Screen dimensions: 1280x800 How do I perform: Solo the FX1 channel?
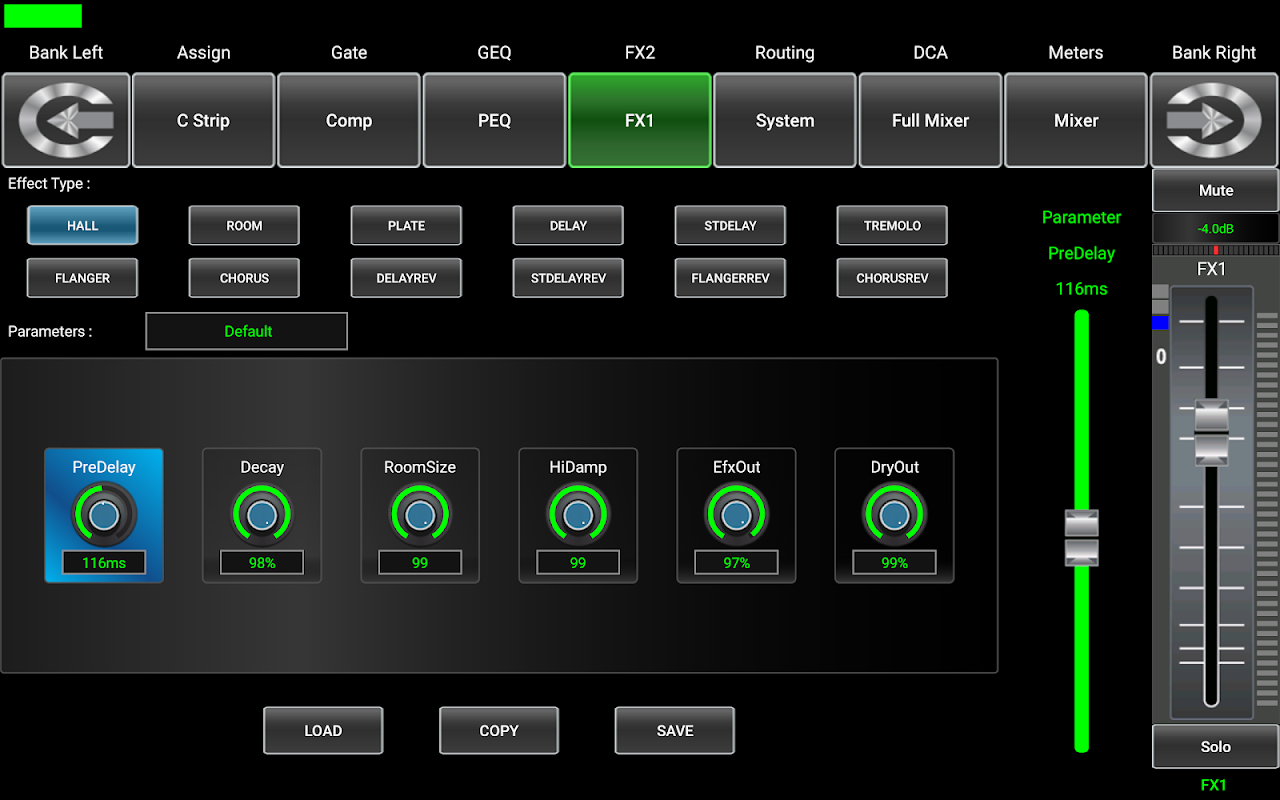click(x=1216, y=747)
